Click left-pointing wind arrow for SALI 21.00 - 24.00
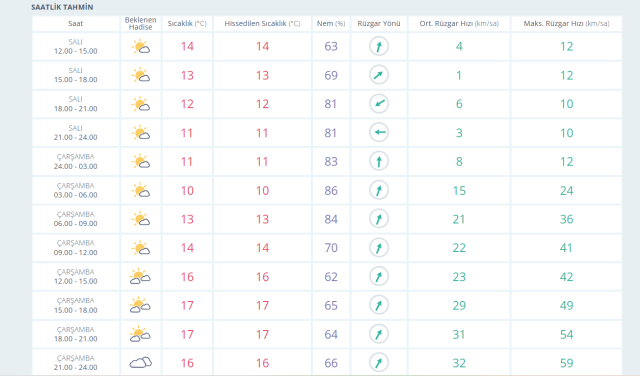Image resolution: width=640 pixels, height=376 pixels. coord(379,132)
